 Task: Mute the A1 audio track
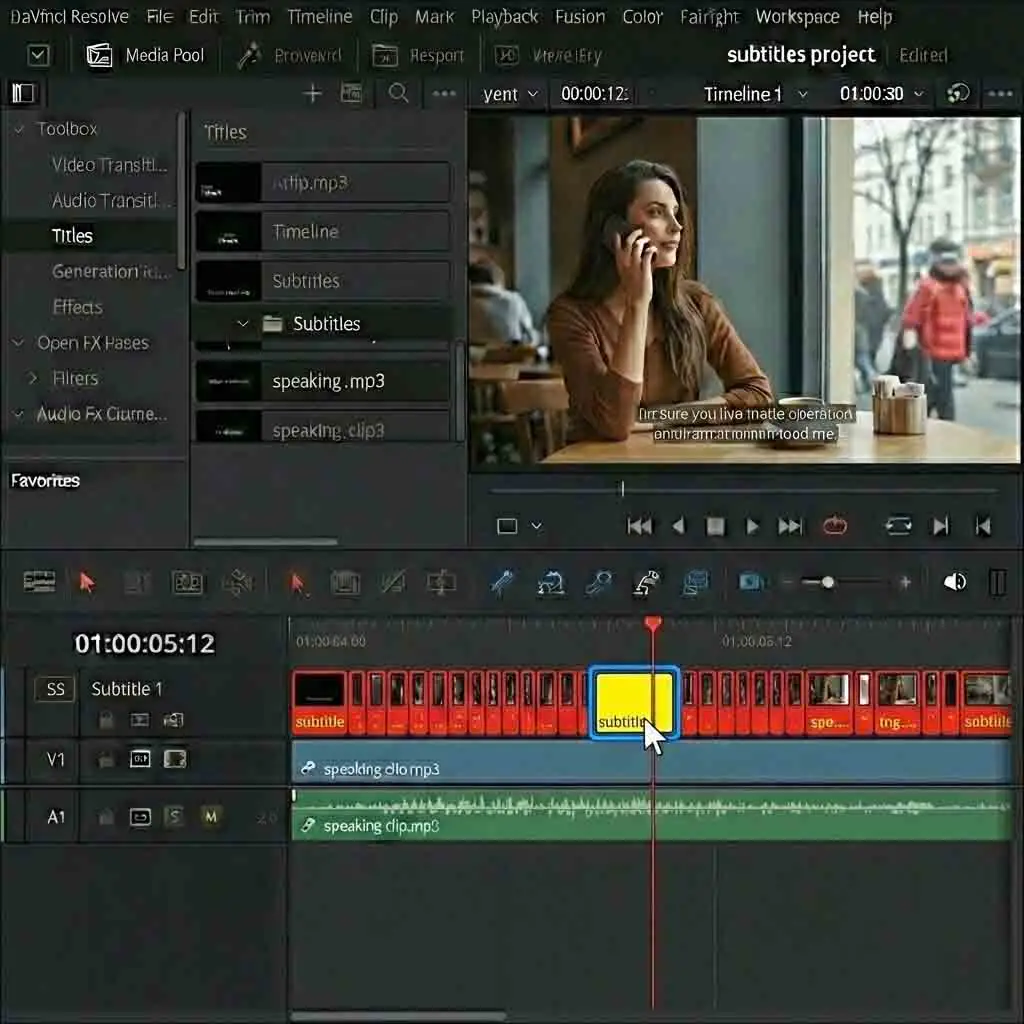click(x=210, y=817)
